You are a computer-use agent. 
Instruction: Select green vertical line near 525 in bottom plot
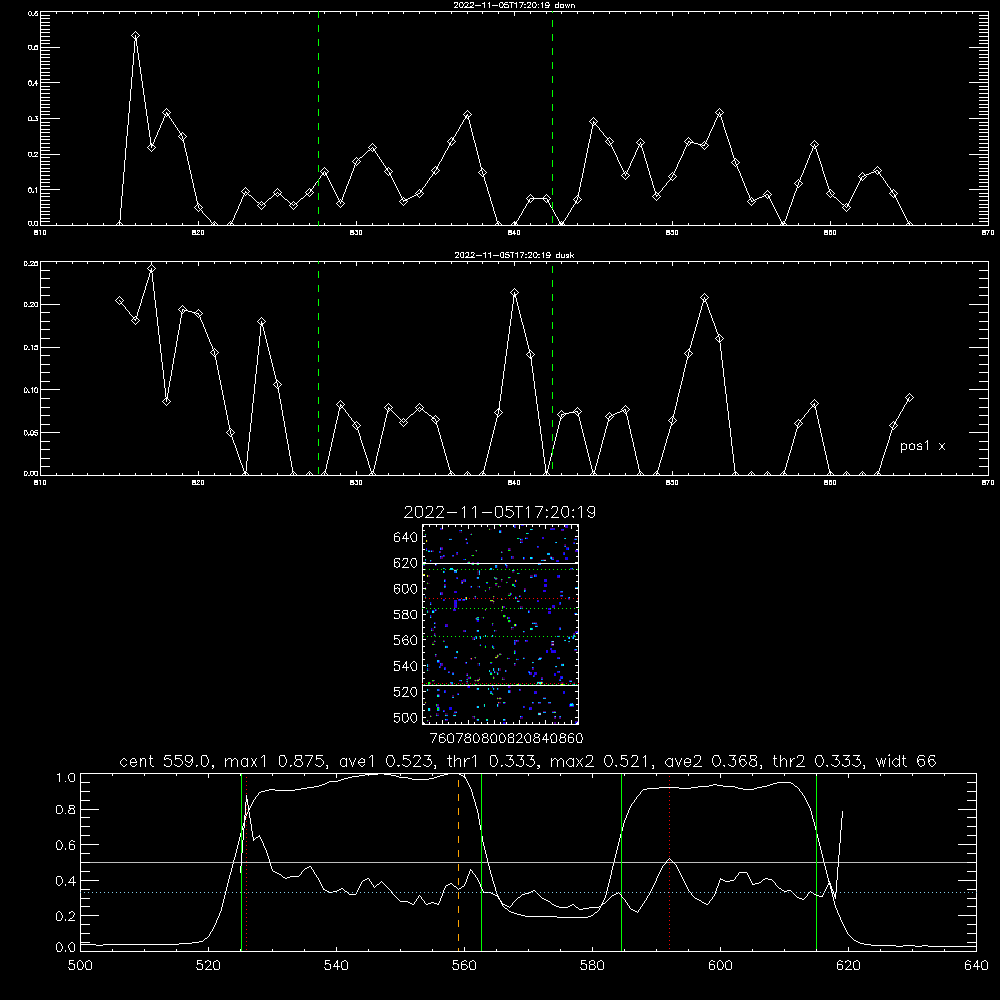coord(241,862)
